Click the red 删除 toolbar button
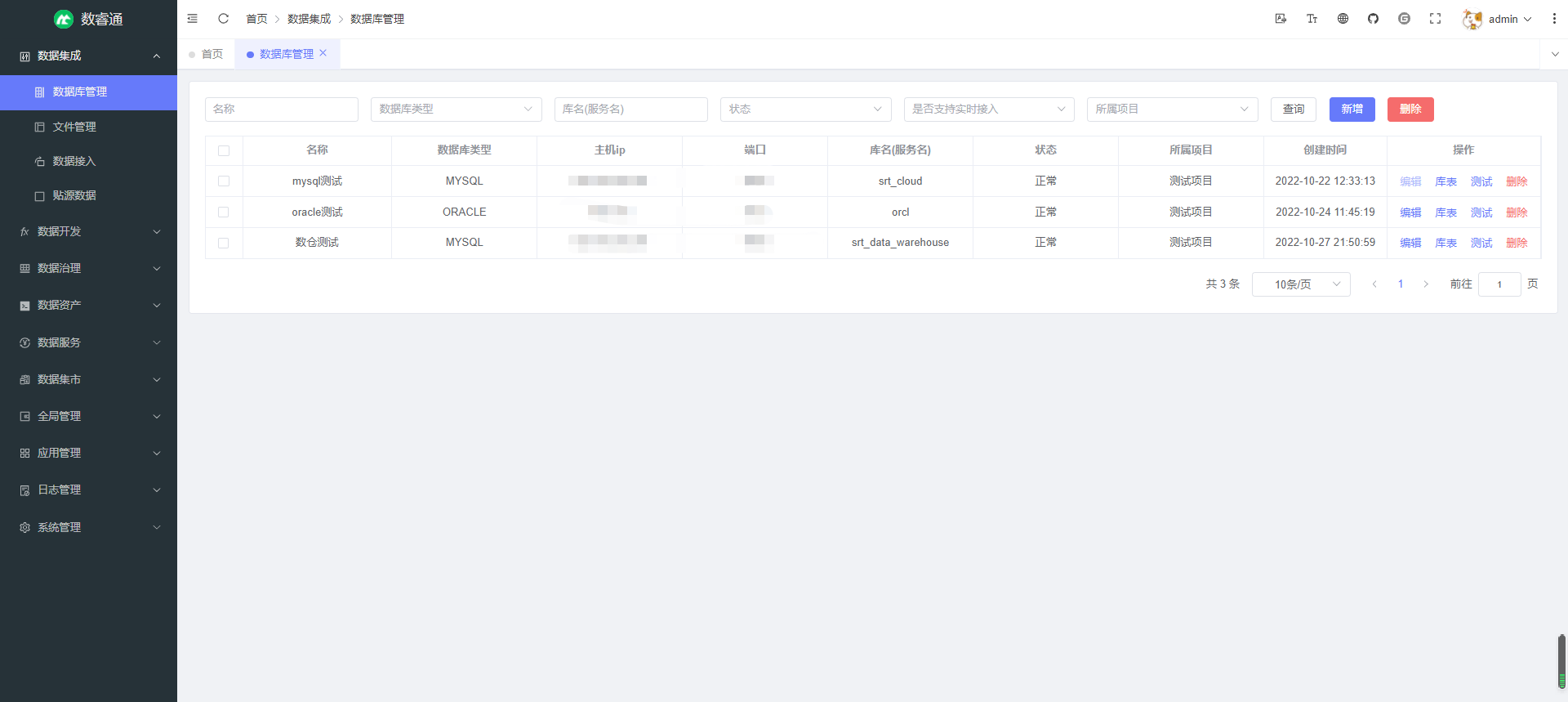Image resolution: width=1568 pixels, height=702 pixels. pyautogui.click(x=1410, y=110)
